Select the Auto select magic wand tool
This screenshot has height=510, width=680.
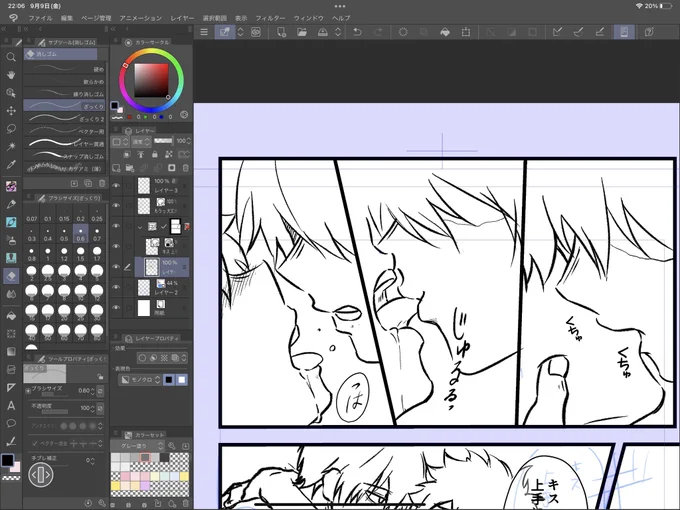point(11,146)
